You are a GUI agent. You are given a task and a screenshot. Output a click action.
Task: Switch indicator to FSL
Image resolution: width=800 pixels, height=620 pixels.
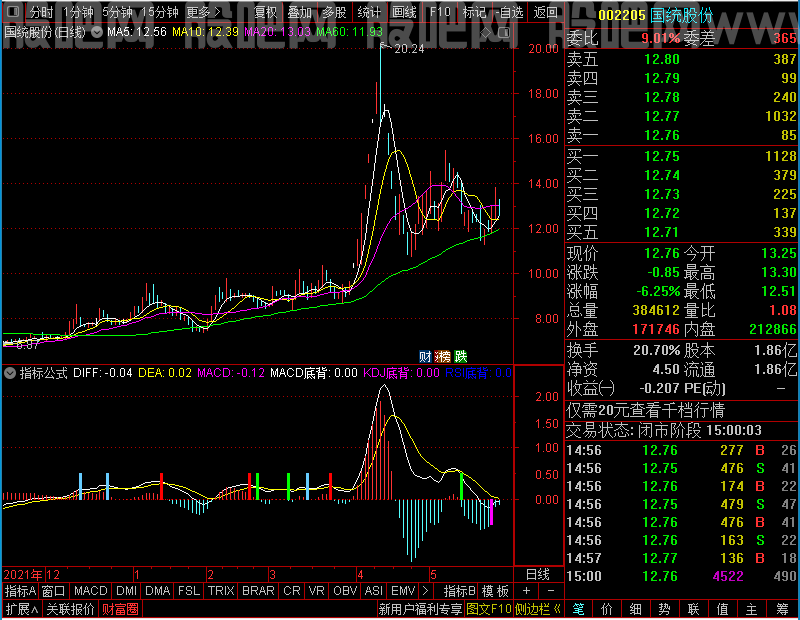(189, 591)
